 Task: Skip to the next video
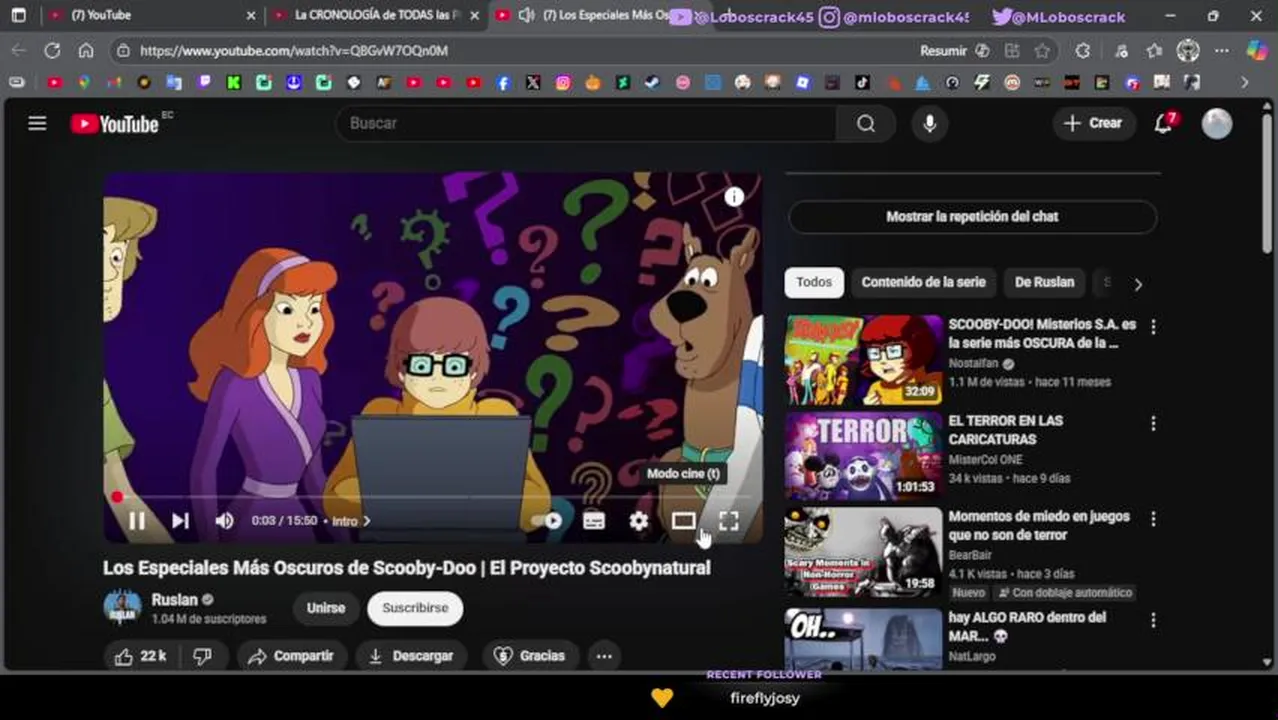[180, 520]
